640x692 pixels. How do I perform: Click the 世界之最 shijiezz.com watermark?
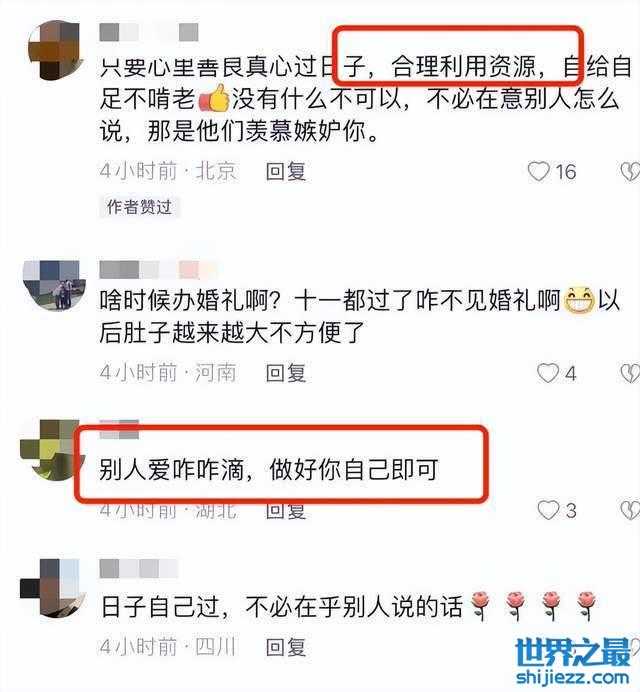point(573,662)
